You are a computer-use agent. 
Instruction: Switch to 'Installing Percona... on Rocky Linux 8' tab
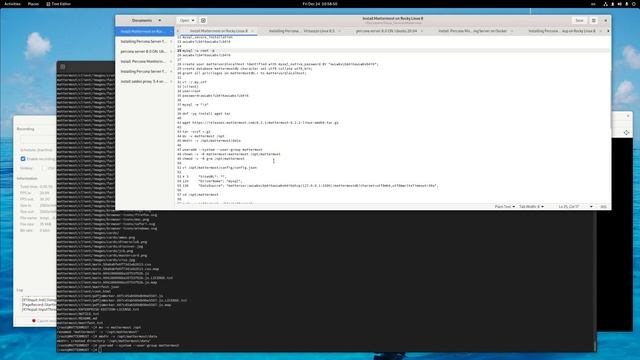(562, 31)
